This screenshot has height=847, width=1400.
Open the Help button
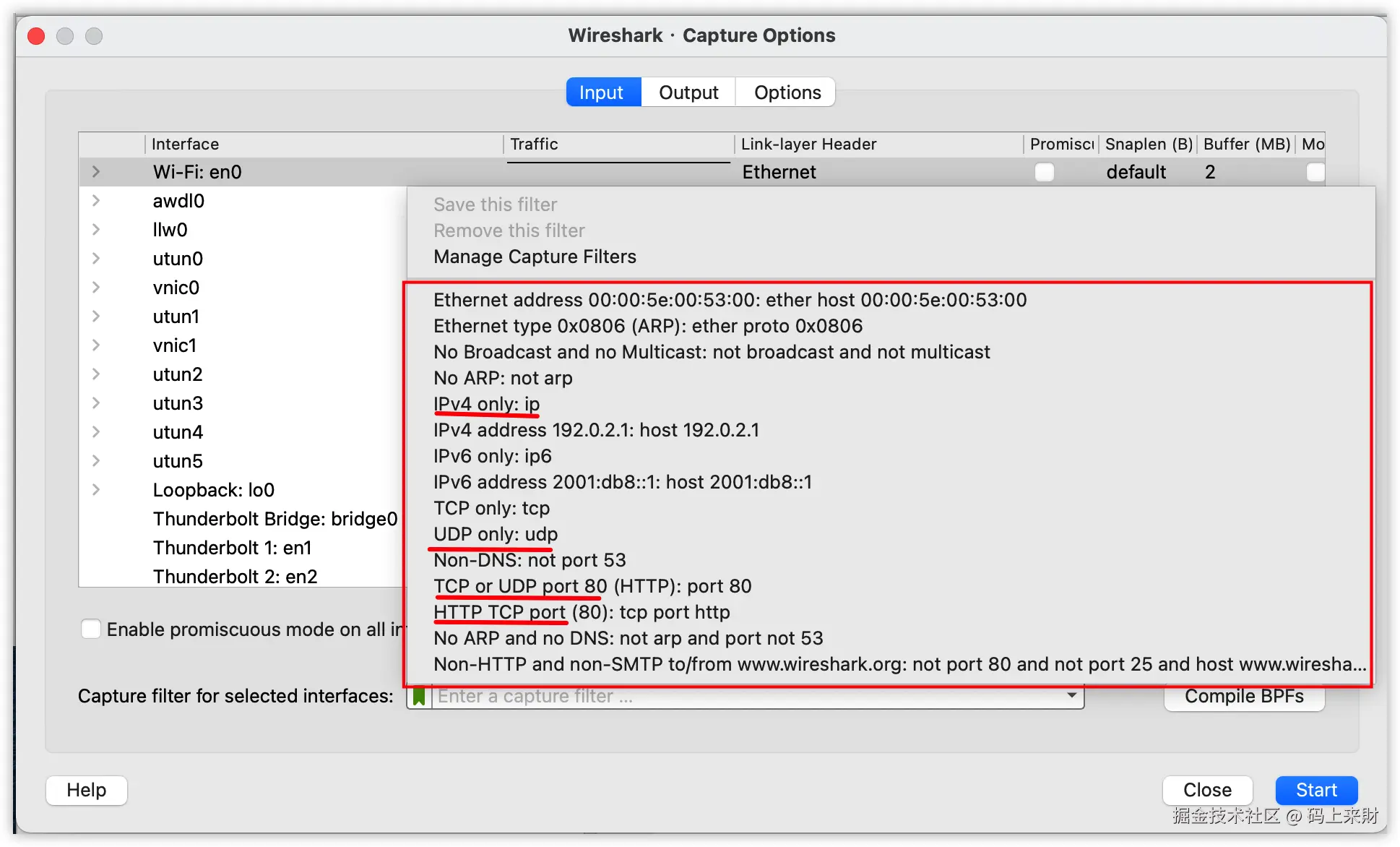click(x=87, y=790)
